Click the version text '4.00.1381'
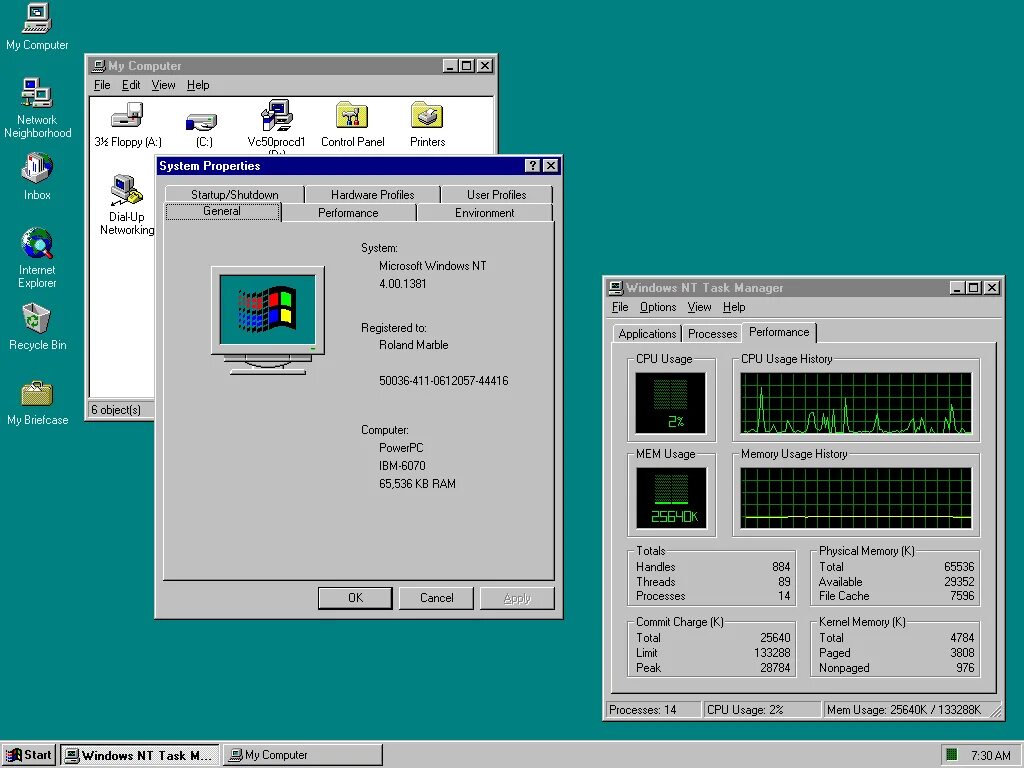The height and width of the screenshot is (768, 1024). pos(402,284)
